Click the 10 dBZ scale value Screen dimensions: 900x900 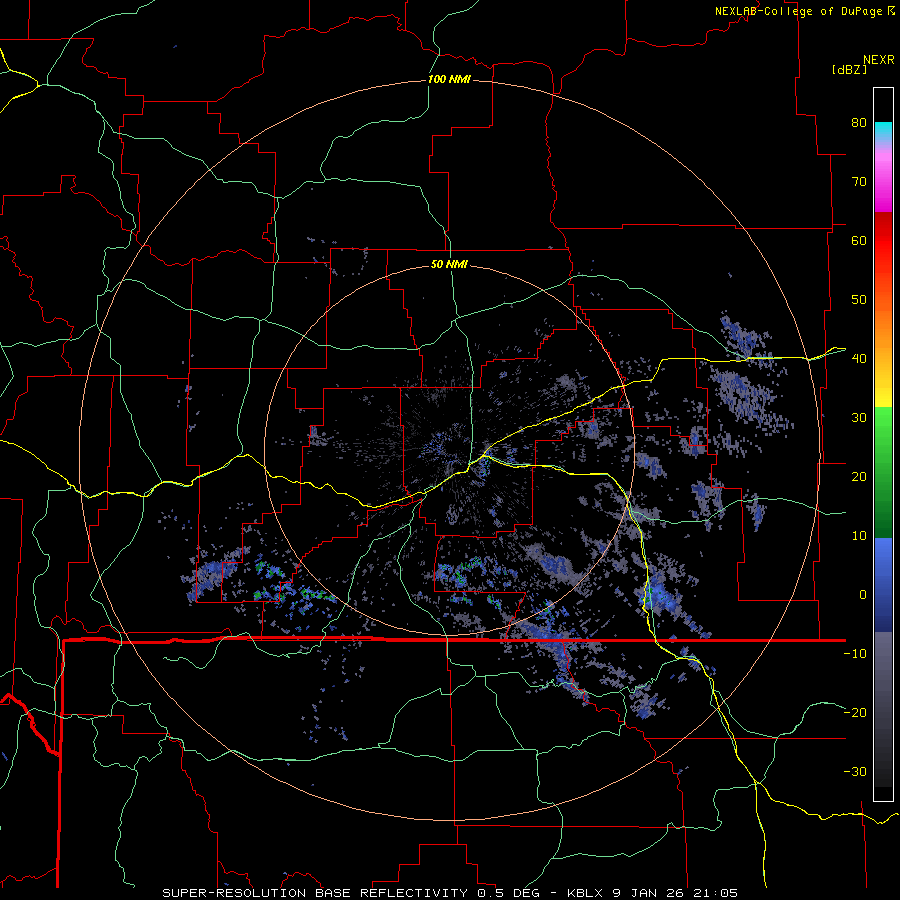(x=859, y=536)
